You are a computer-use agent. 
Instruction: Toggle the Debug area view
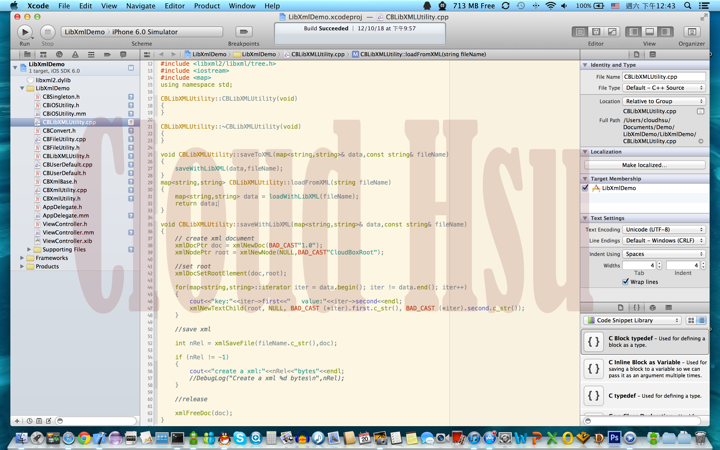649,32
